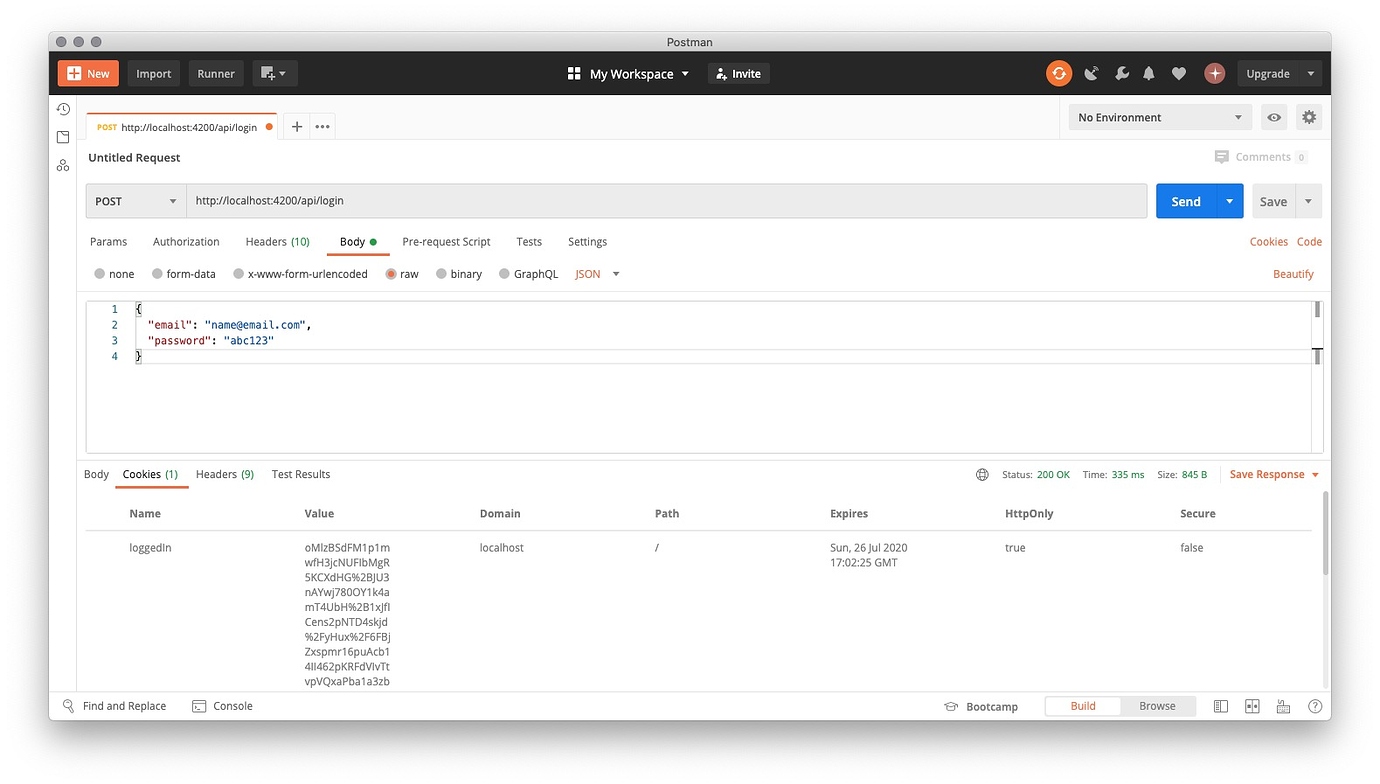Open the help question mark icon
Image resolution: width=1380 pixels, height=784 pixels.
[1315, 706]
